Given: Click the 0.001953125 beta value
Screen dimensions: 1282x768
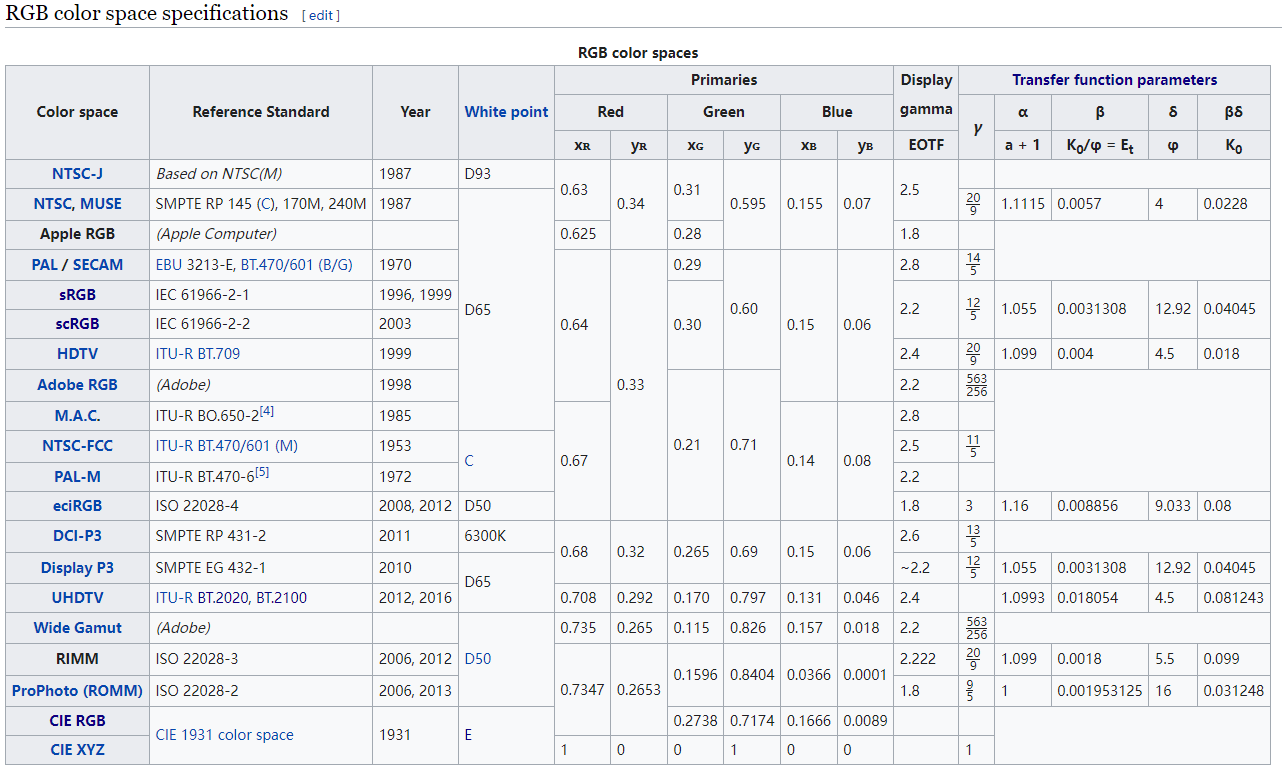Looking at the screenshot, I should pyautogui.click(x=1099, y=691).
